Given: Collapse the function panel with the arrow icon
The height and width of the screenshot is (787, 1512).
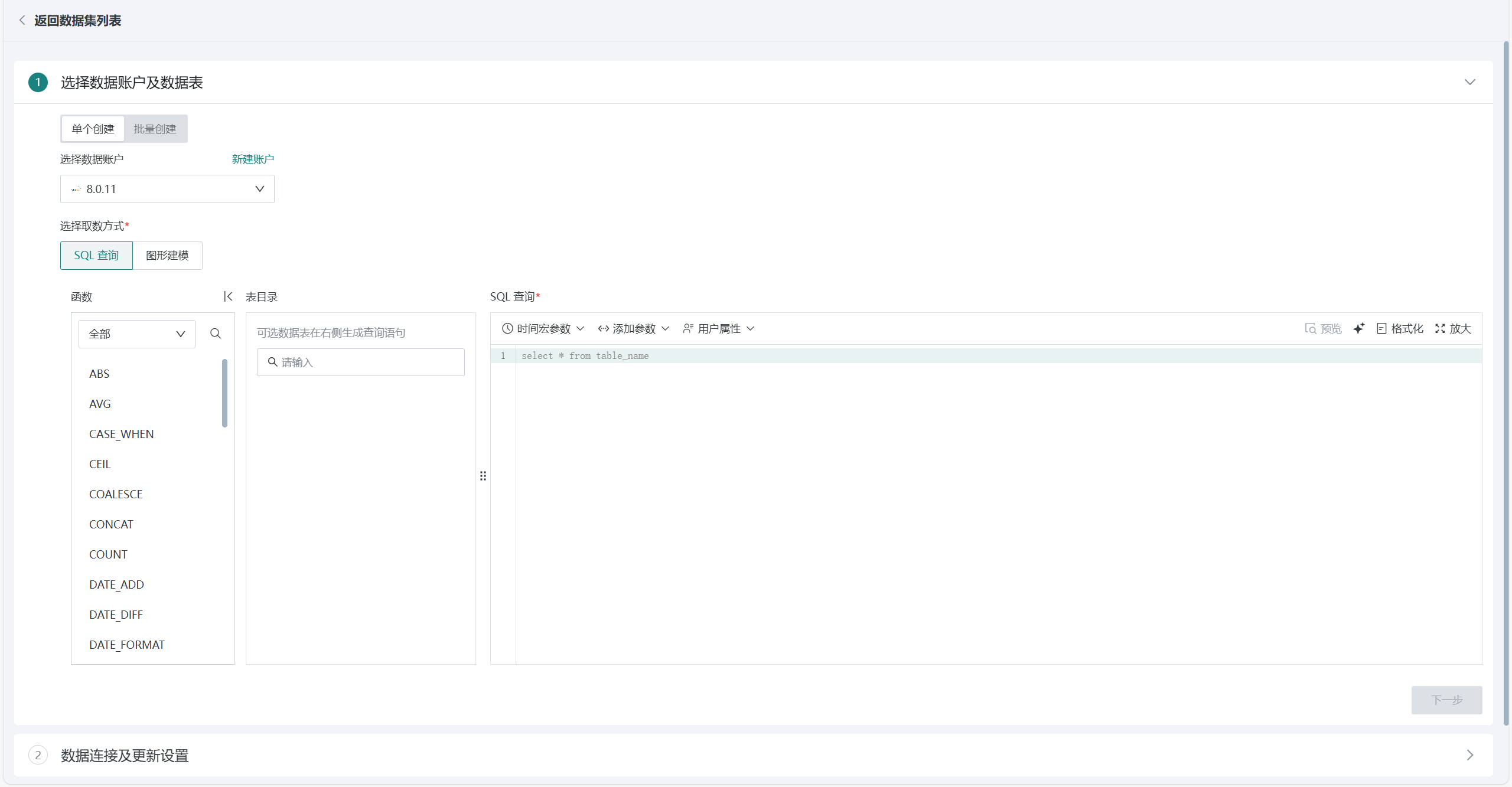Looking at the screenshot, I should point(228,296).
